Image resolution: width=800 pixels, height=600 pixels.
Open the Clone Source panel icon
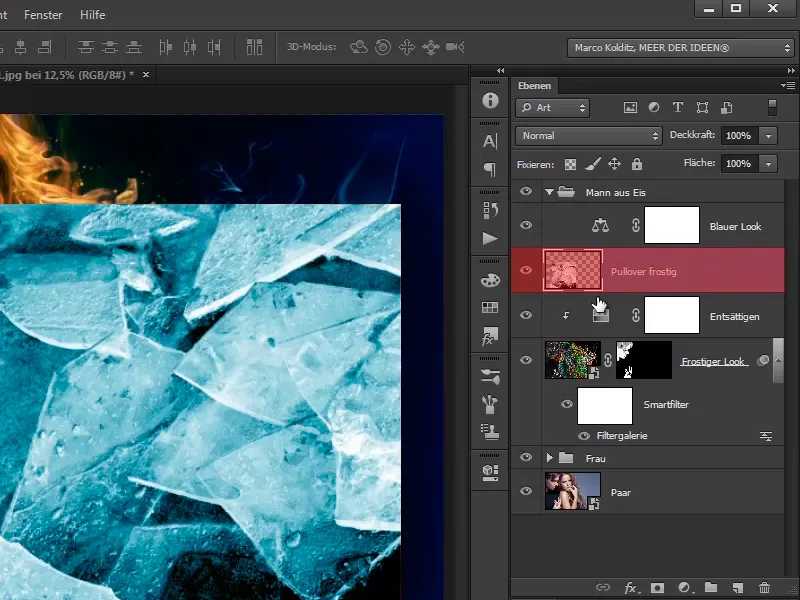tap(490, 432)
